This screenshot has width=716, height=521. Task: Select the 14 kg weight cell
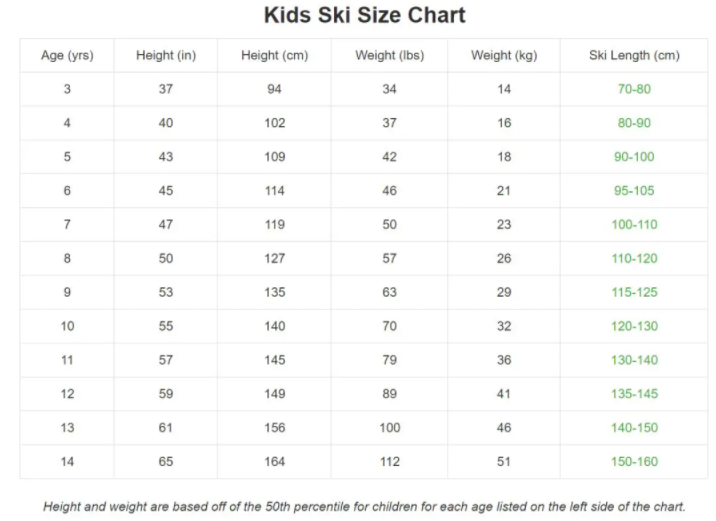pos(504,89)
